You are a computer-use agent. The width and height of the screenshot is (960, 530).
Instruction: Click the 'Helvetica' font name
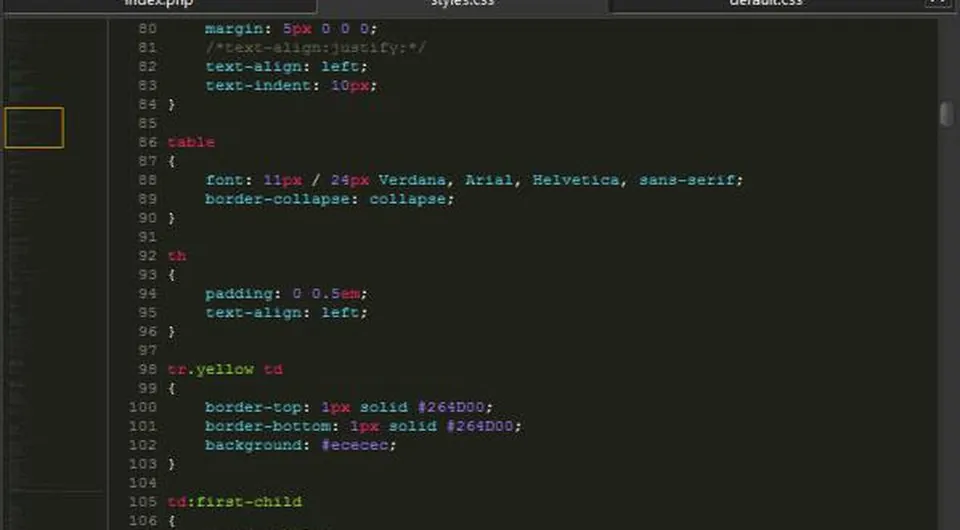pyautogui.click(x=575, y=180)
